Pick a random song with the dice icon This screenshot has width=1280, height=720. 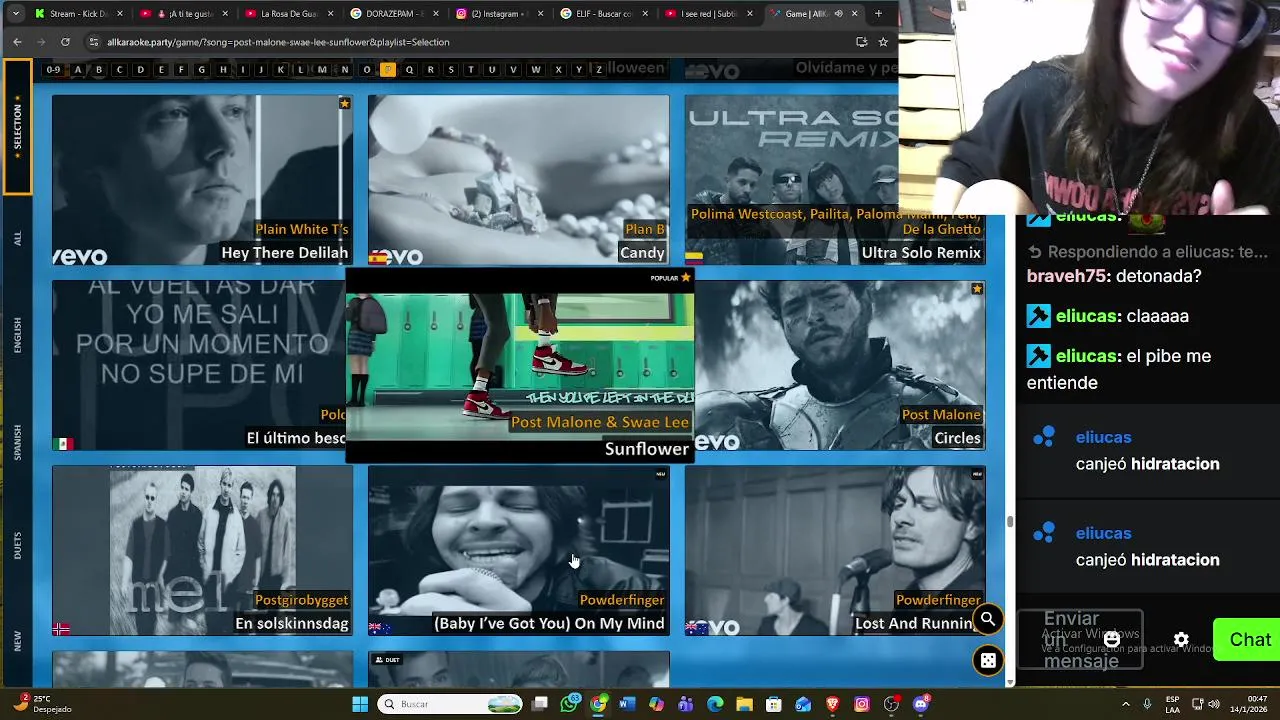pyautogui.click(x=988, y=661)
